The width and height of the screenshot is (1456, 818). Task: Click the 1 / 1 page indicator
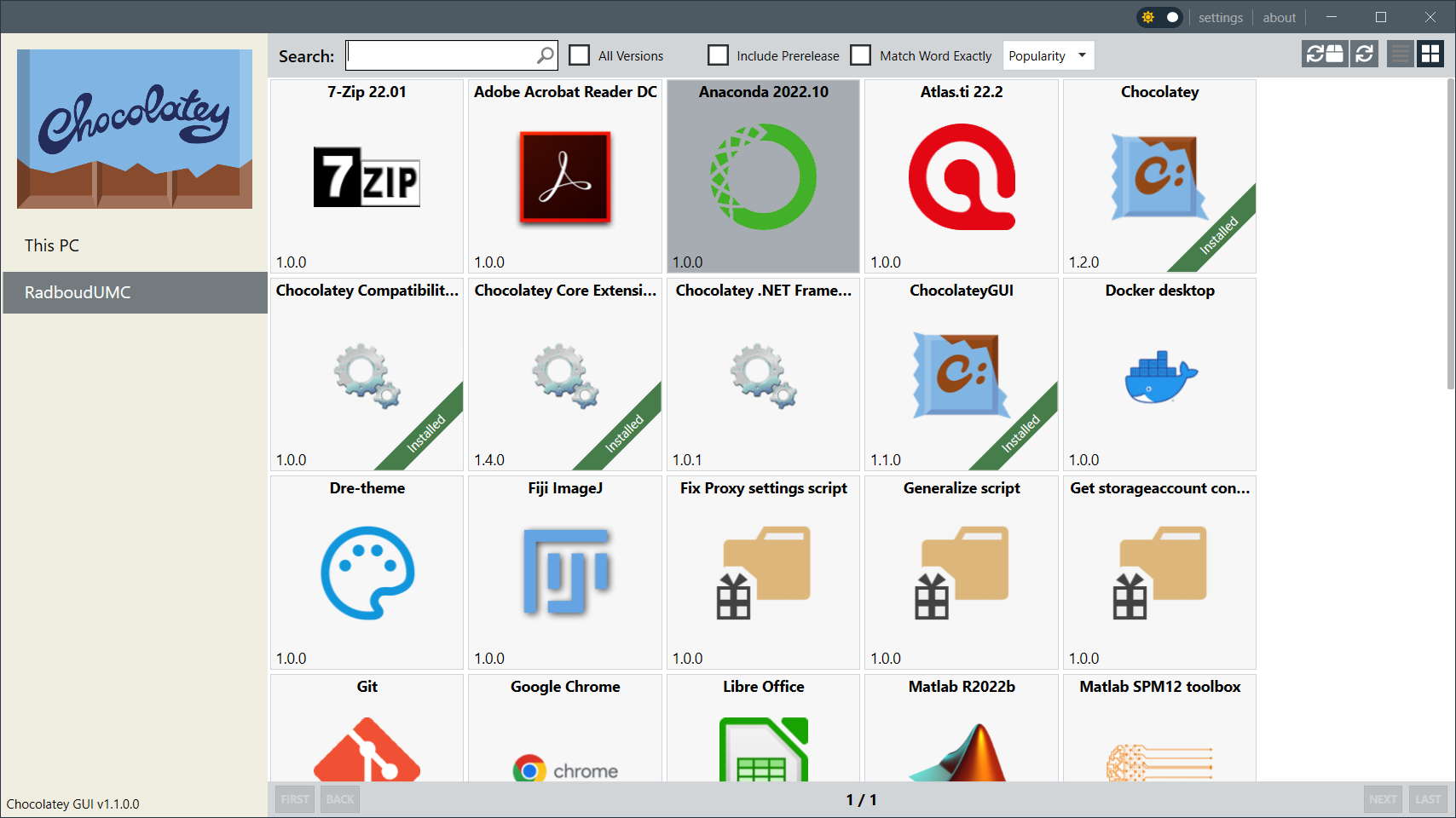pyautogui.click(x=861, y=799)
